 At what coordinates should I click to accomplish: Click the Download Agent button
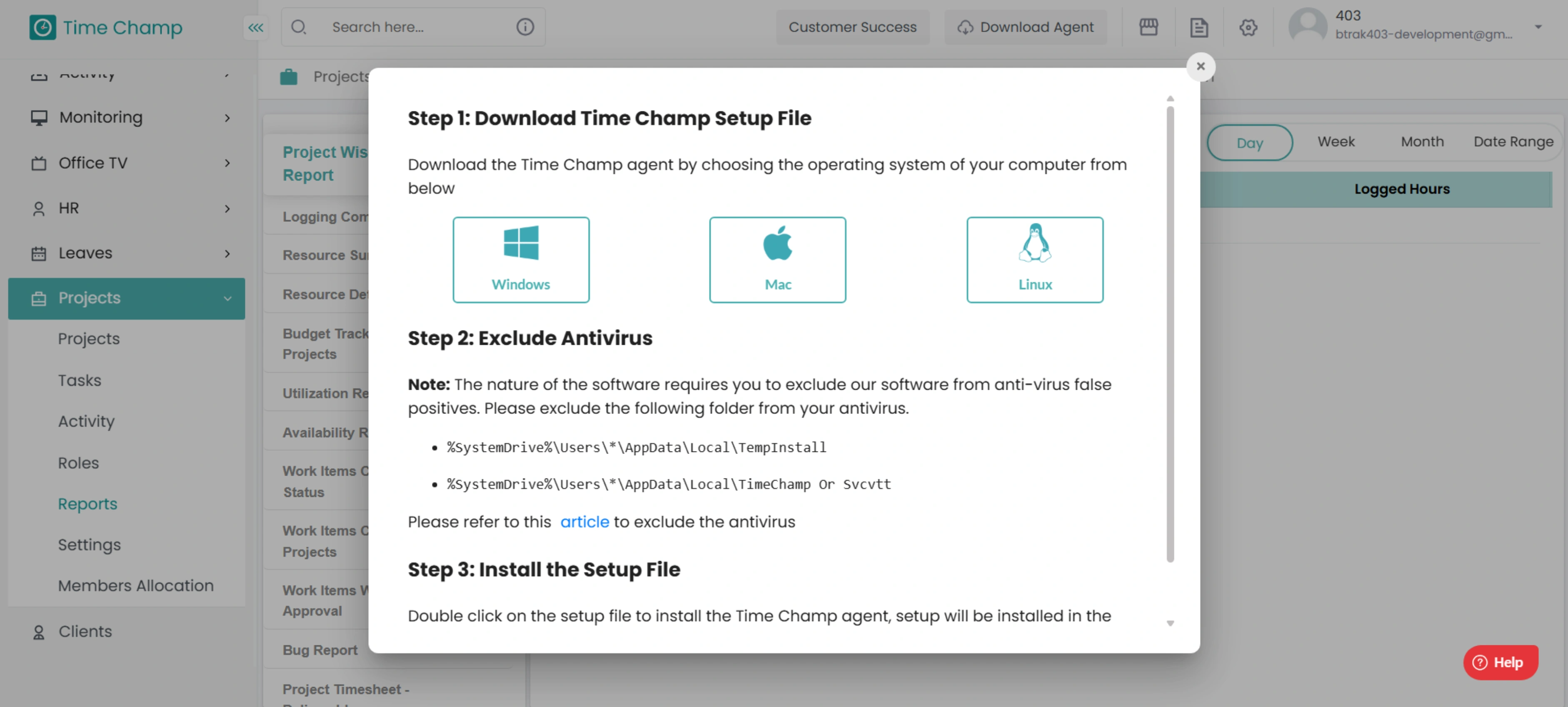1025,28
